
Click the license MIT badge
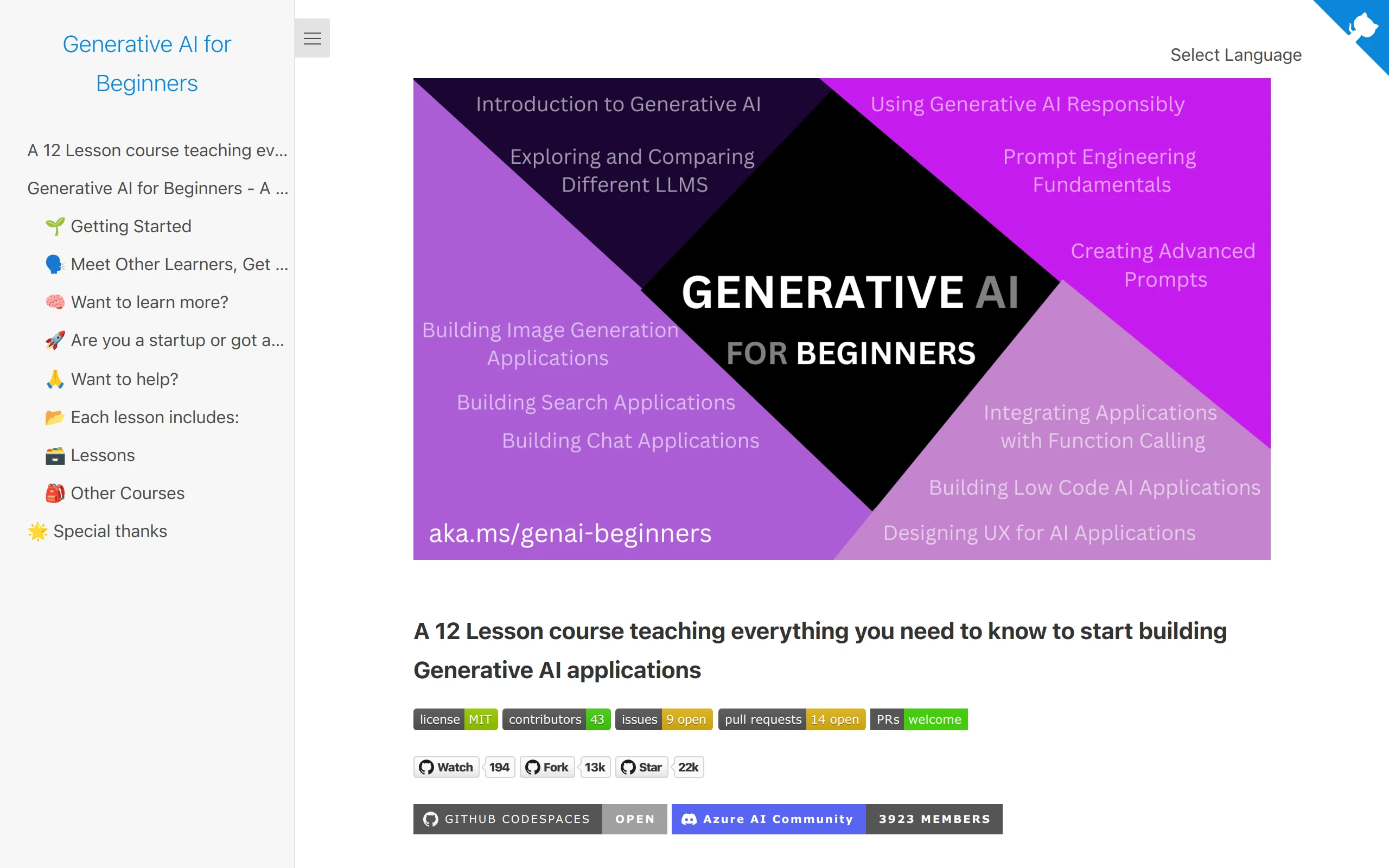click(x=455, y=719)
